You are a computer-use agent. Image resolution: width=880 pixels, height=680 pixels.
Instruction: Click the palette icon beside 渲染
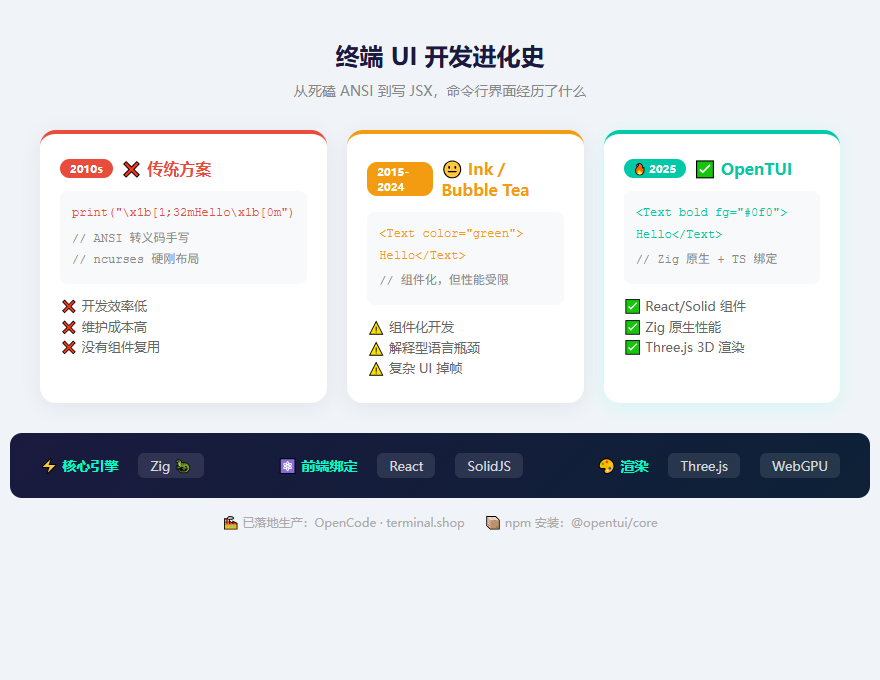(606, 466)
